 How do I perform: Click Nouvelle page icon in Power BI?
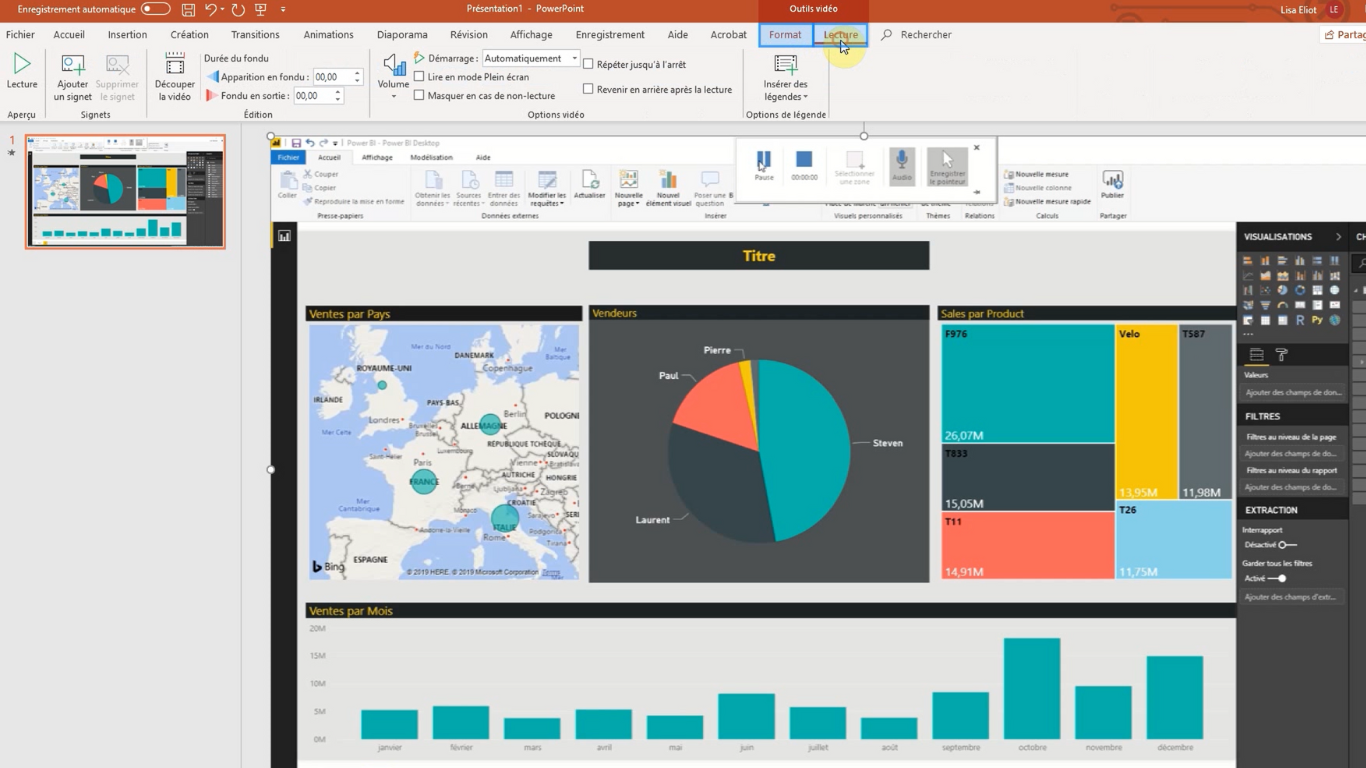coord(629,180)
